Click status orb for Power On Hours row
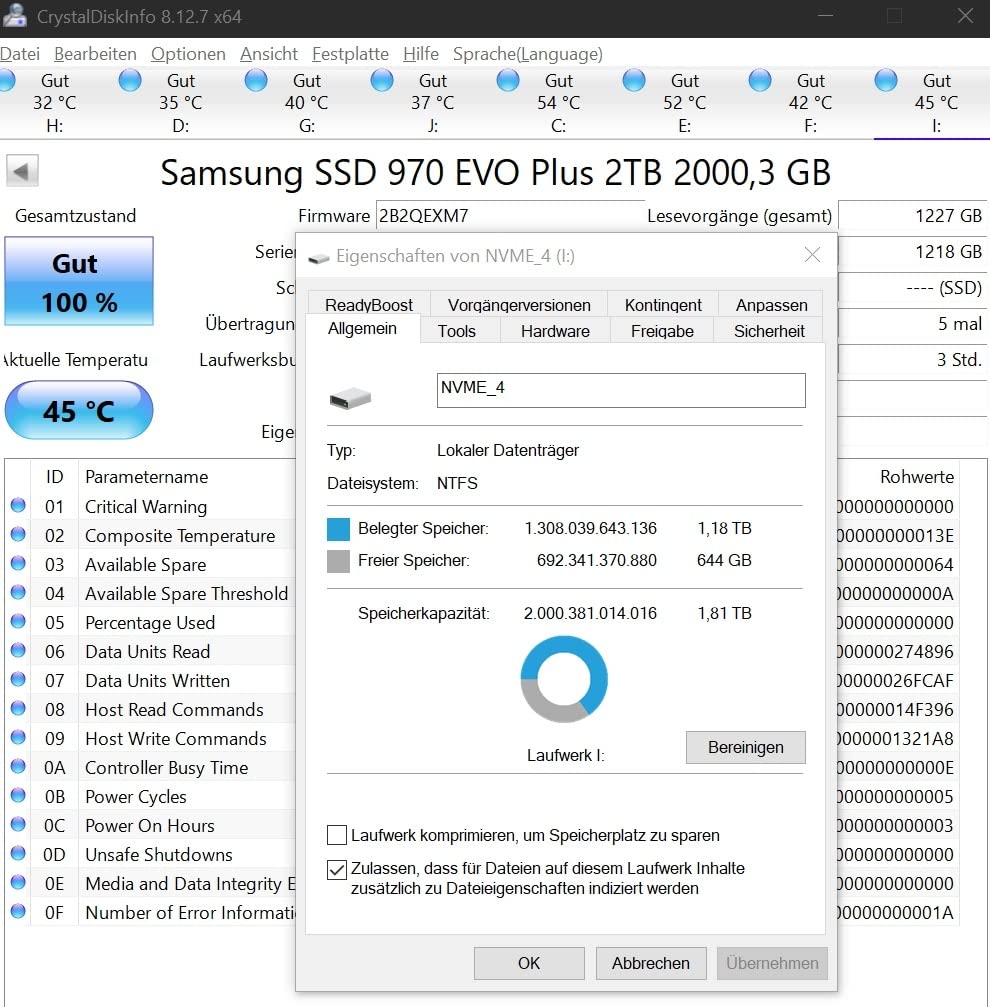The width and height of the screenshot is (990, 1007). [18, 824]
